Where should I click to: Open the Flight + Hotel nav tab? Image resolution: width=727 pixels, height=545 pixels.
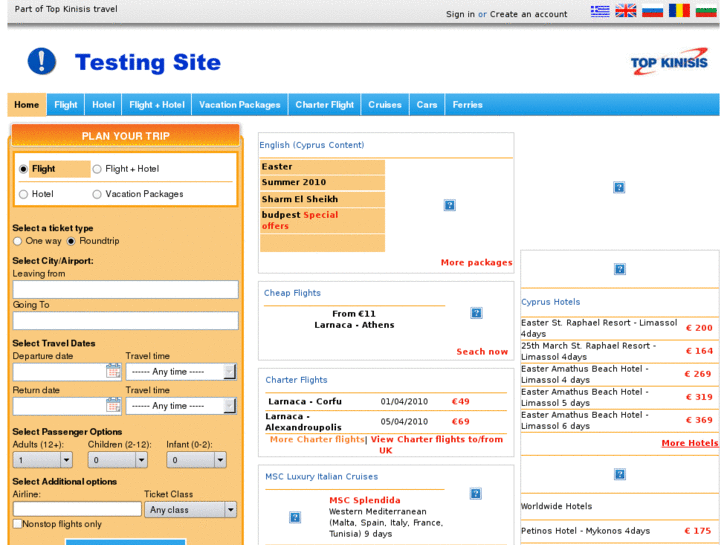[157, 104]
